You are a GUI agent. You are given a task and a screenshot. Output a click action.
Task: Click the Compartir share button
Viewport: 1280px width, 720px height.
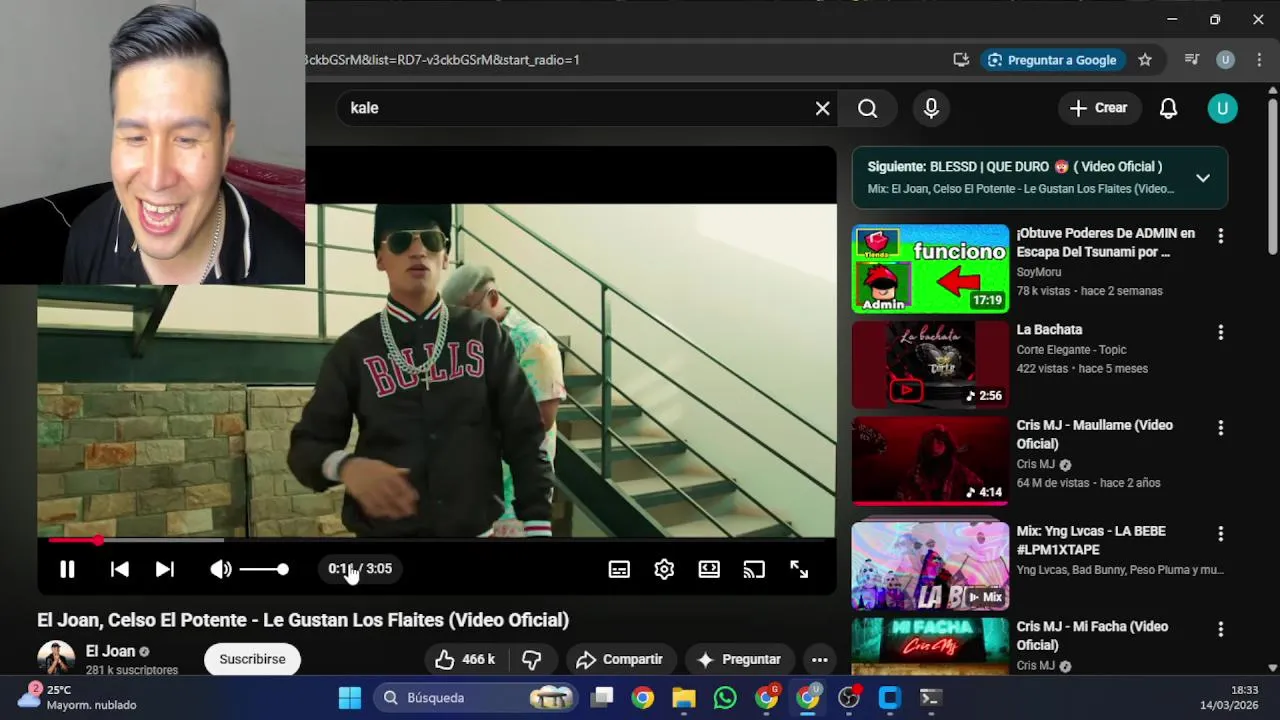click(620, 659)
